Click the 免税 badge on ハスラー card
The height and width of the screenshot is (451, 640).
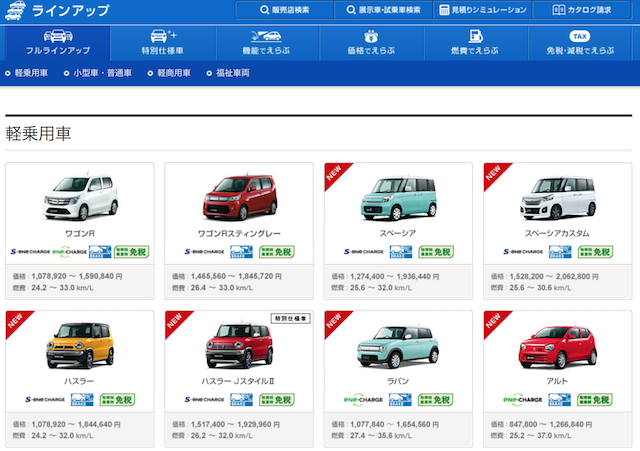[x=117, y=400]
